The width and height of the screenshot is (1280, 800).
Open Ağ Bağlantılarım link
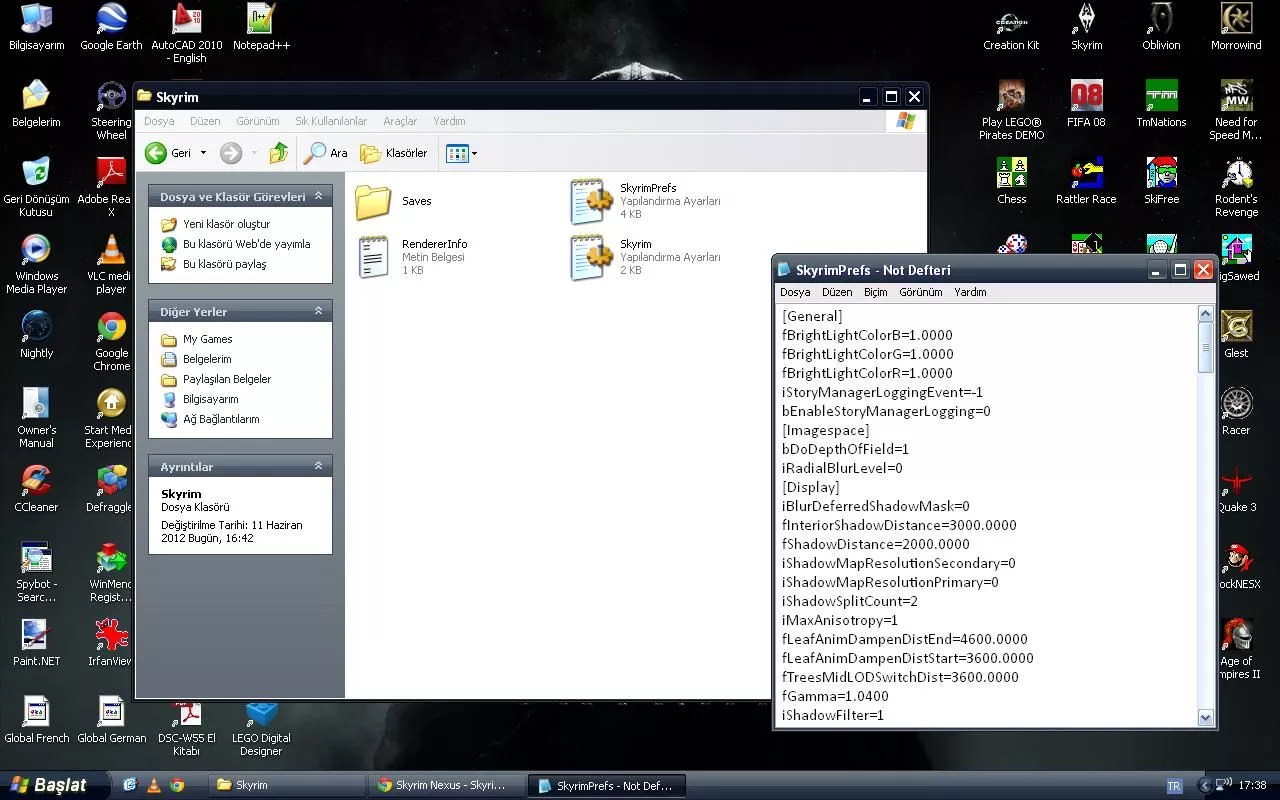pyautogui.click(x=221, y=419)
